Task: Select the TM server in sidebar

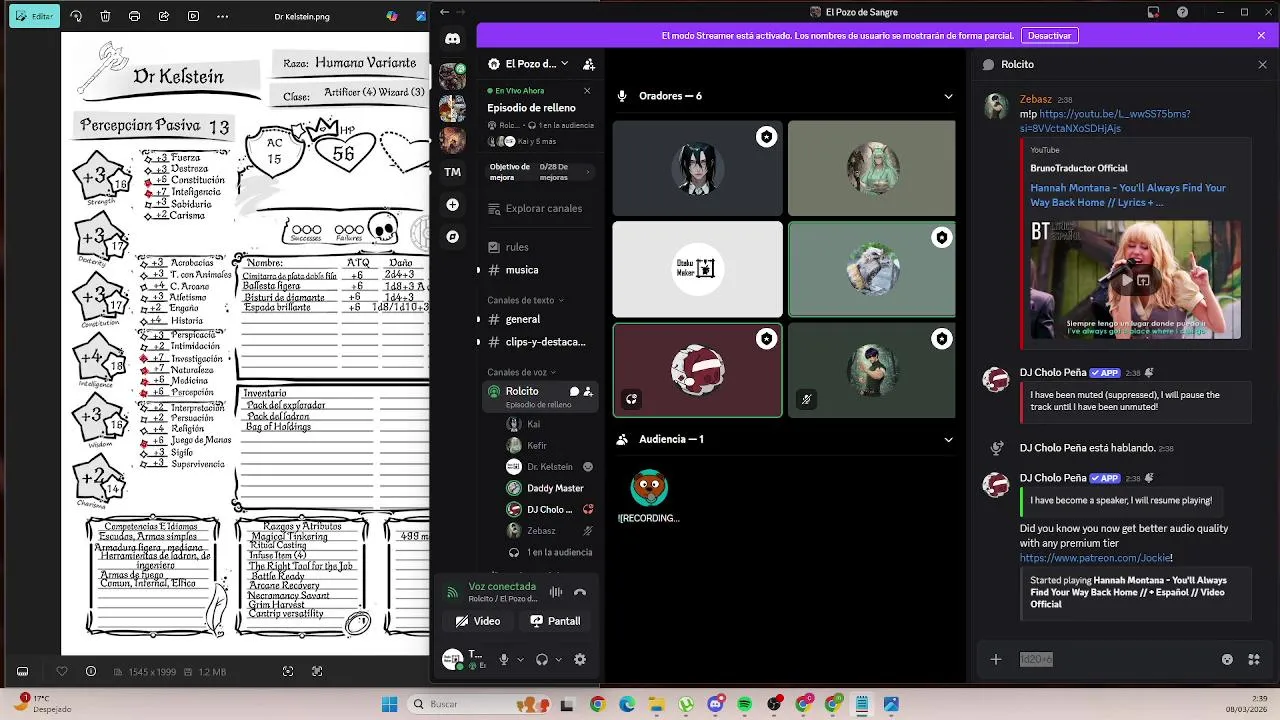Action: click(x=452, y=172)
